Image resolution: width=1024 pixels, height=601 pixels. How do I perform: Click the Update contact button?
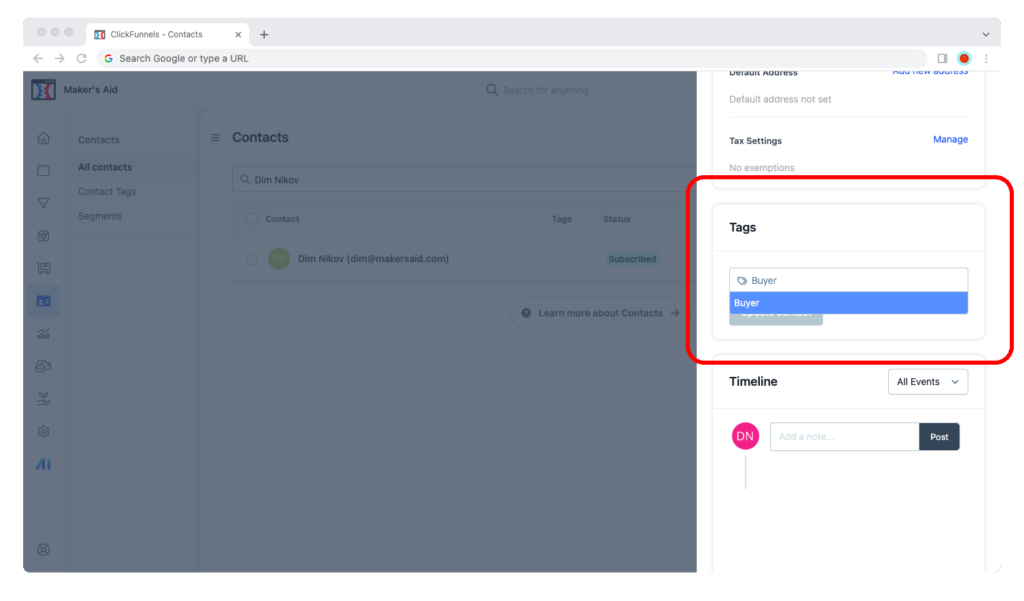coord(776,319)
